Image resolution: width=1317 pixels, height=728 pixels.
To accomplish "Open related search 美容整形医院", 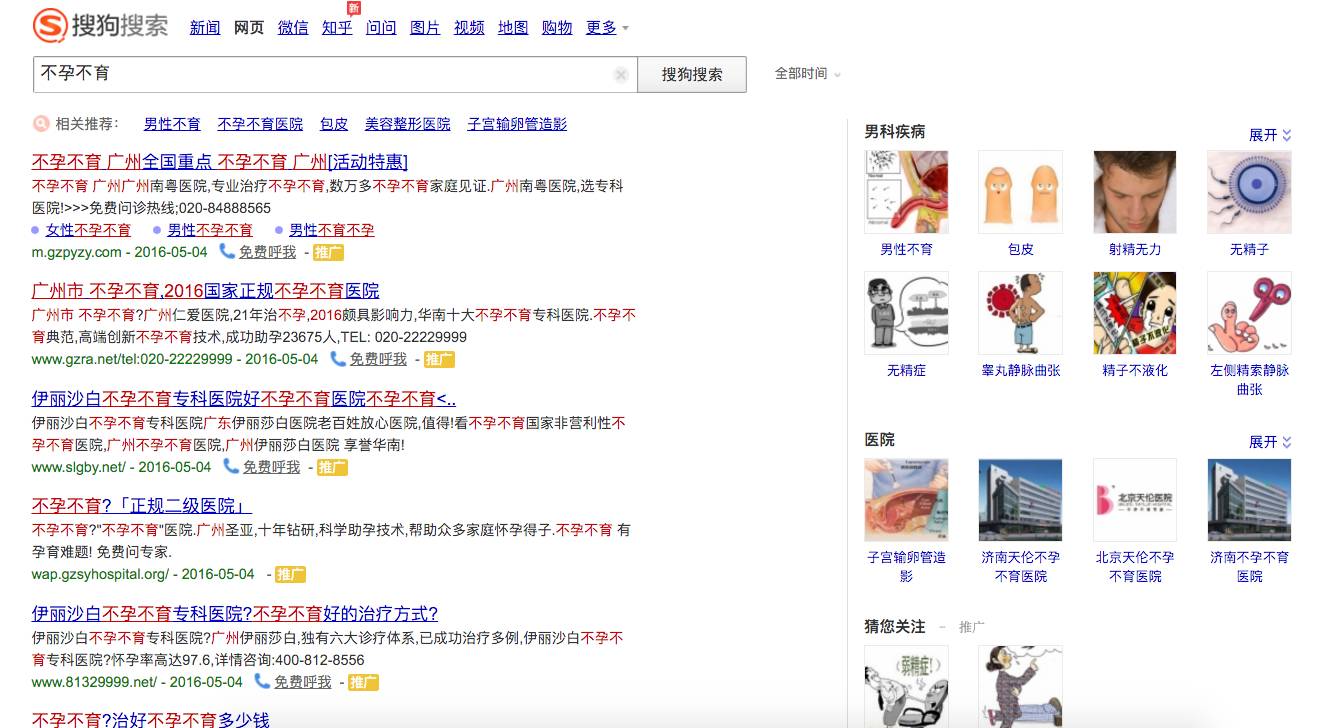I will click(407, 124).
